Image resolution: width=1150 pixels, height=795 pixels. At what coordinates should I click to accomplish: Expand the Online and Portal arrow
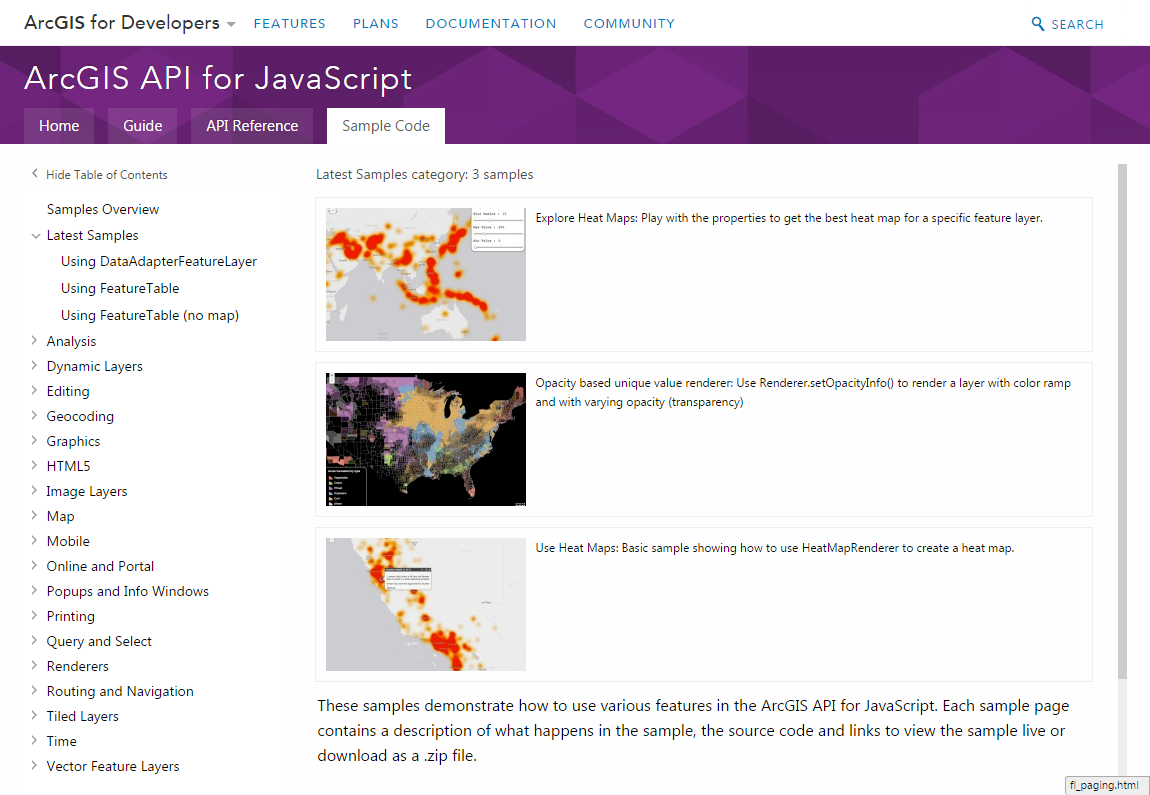tap(34, 565)
